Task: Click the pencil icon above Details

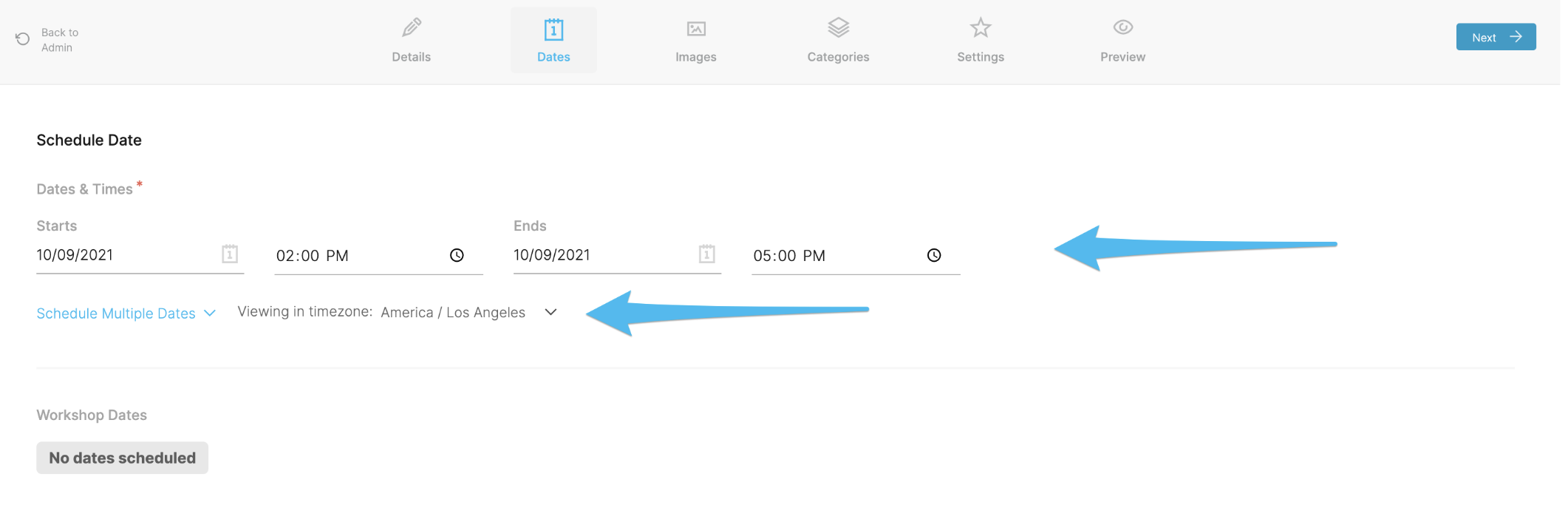Action: tap(412, 28)
